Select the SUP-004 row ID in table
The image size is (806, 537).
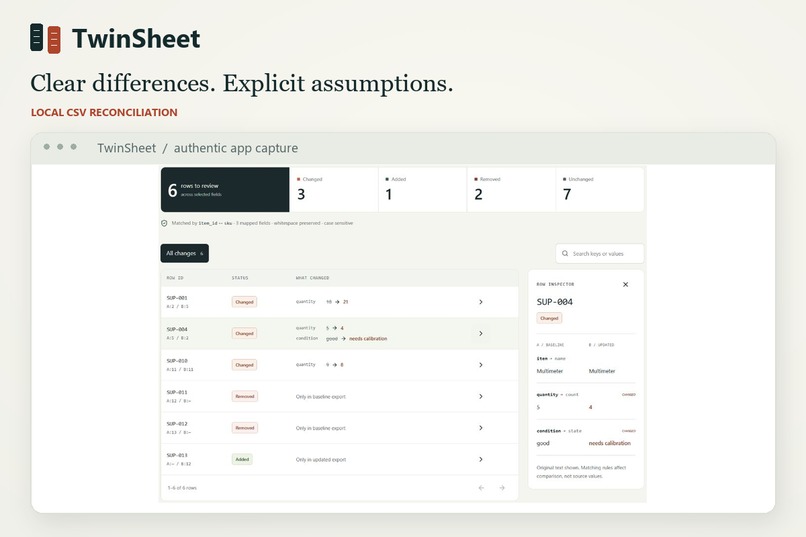pyautogui.click(x=177, y=329)
